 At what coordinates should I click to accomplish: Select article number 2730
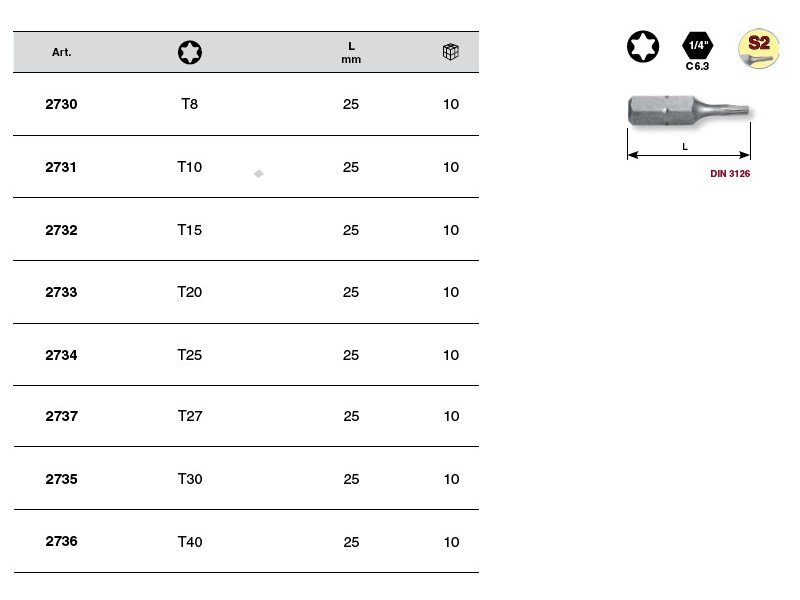tap(62, 104)
